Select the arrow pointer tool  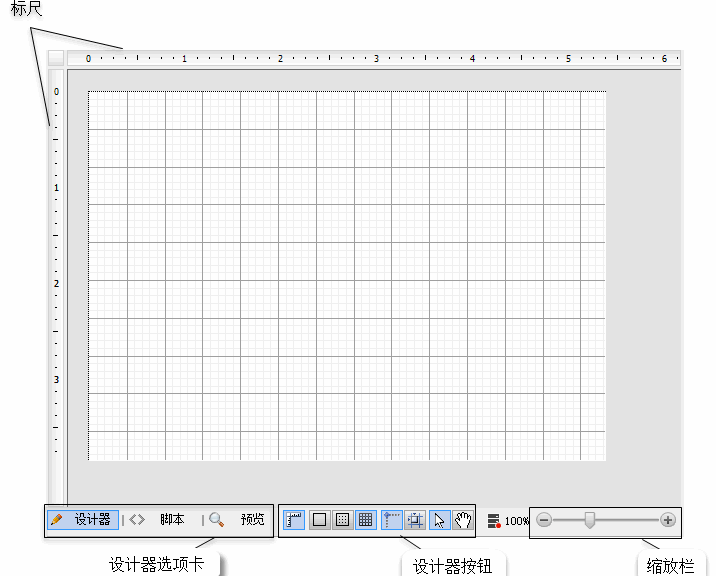(440, 520)
